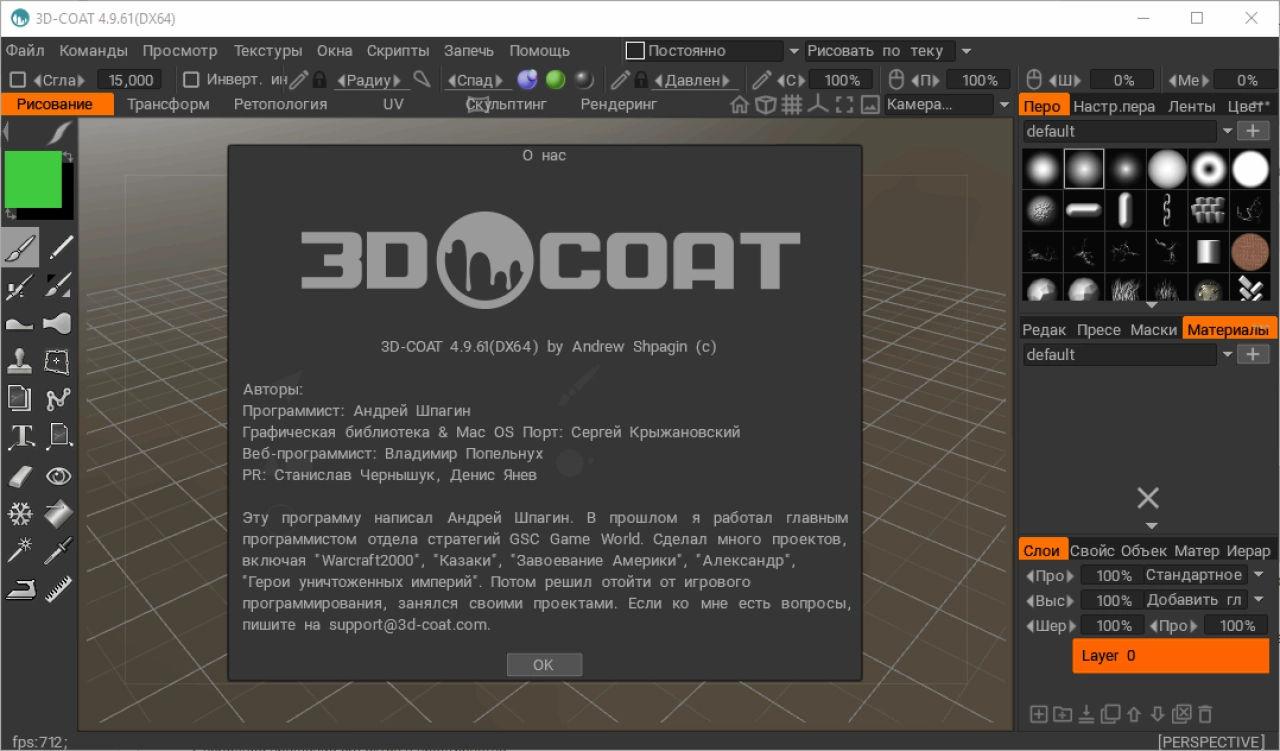1280x751 pixels.
Task: Select the Text tool icon
Action: (20, 436)
